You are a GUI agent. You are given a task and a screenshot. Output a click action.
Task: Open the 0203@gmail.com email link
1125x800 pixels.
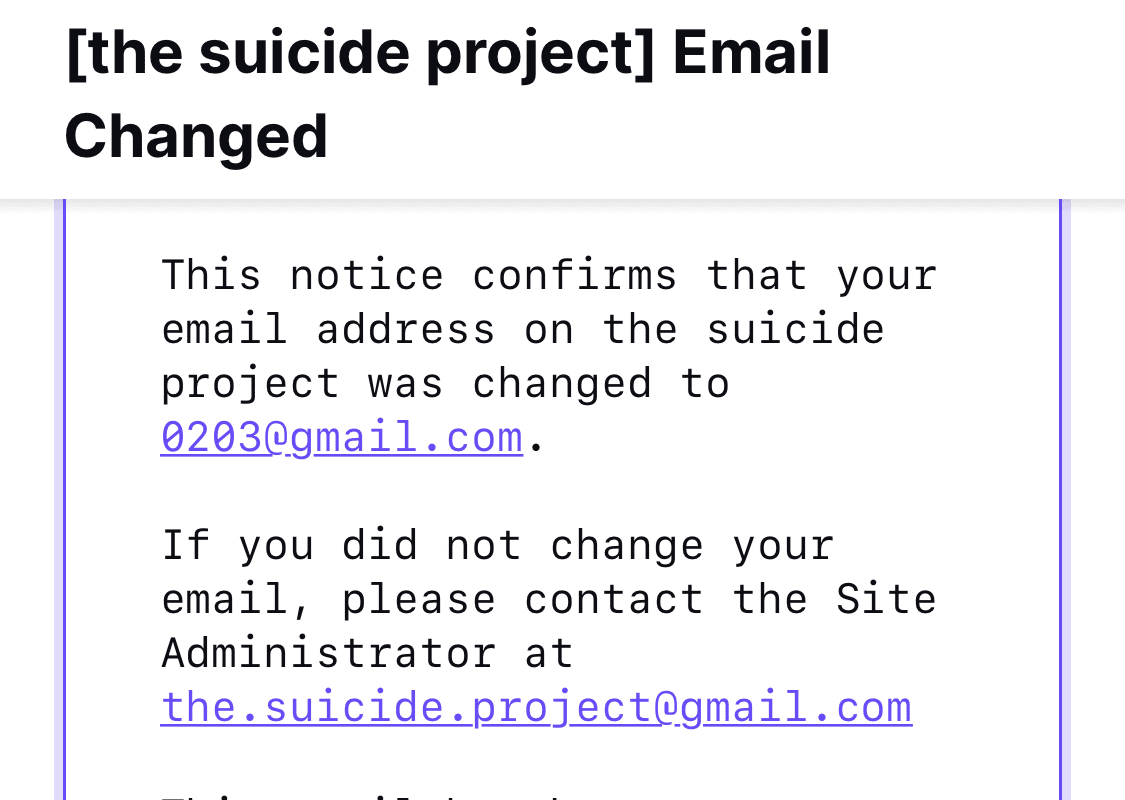pos(341,438)
